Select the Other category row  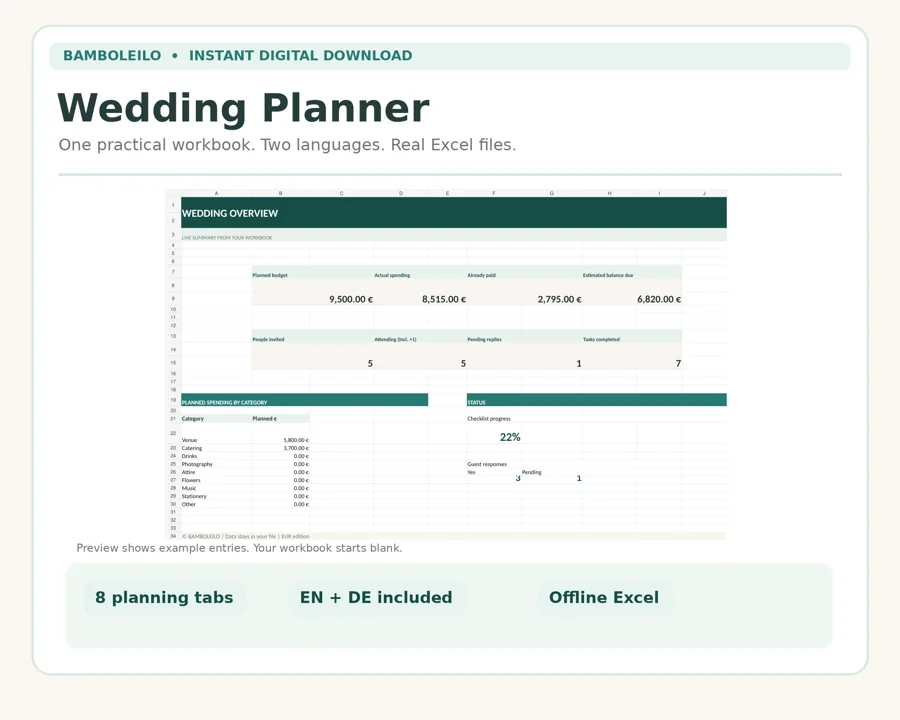click(245, 504)
